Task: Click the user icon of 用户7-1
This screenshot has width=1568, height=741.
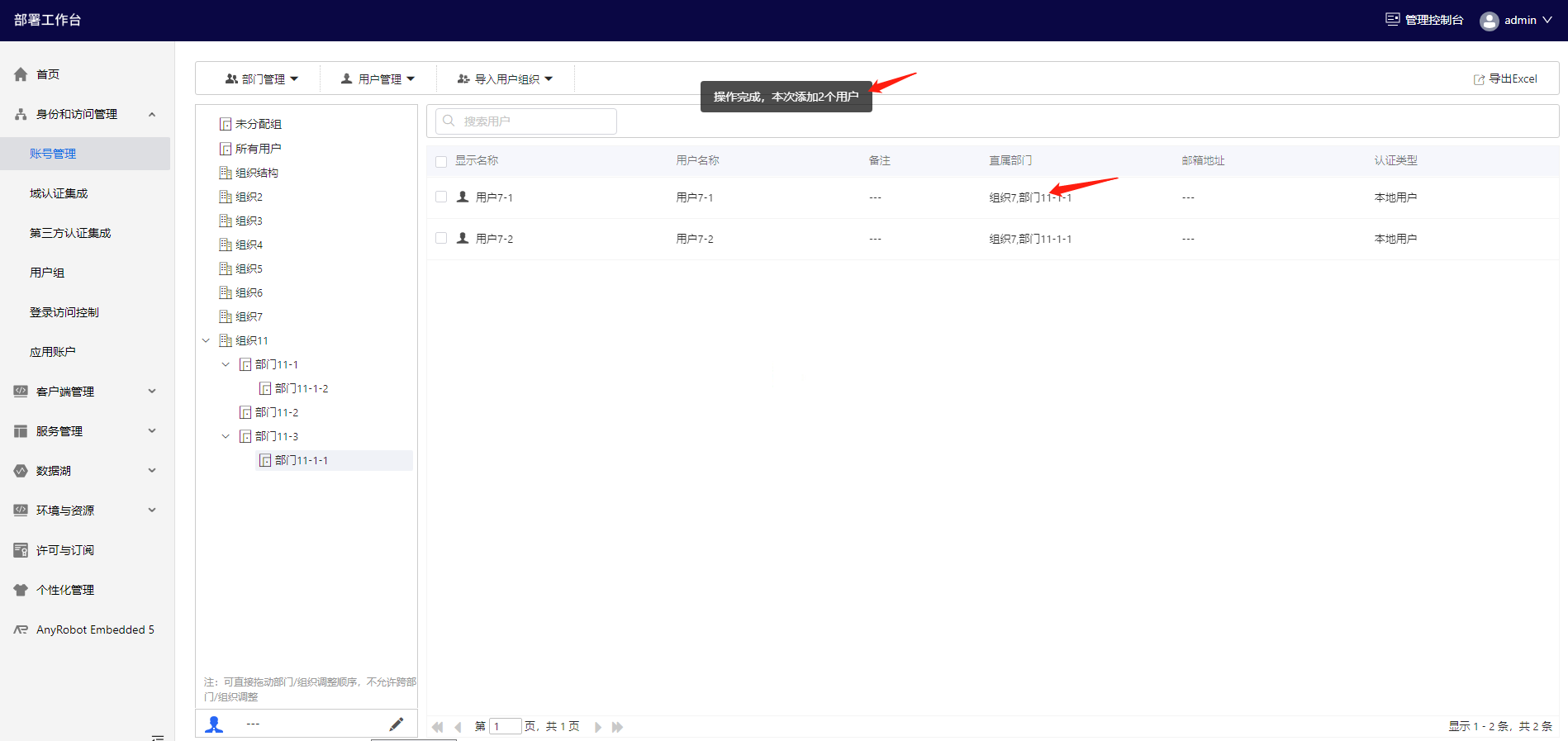Action: tap(463, 197)
